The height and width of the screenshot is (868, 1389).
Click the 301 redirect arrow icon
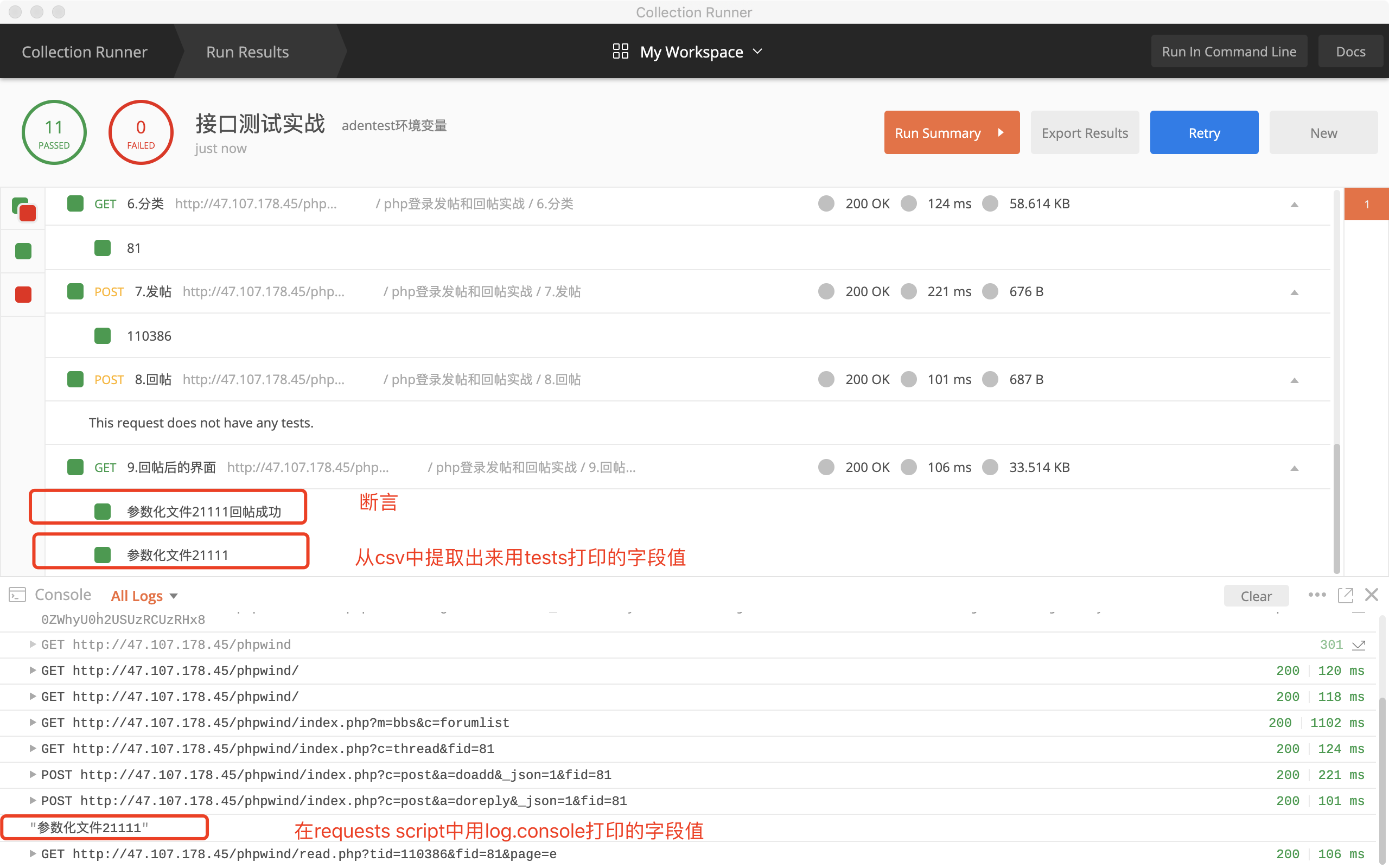[x=1359, y=645]
